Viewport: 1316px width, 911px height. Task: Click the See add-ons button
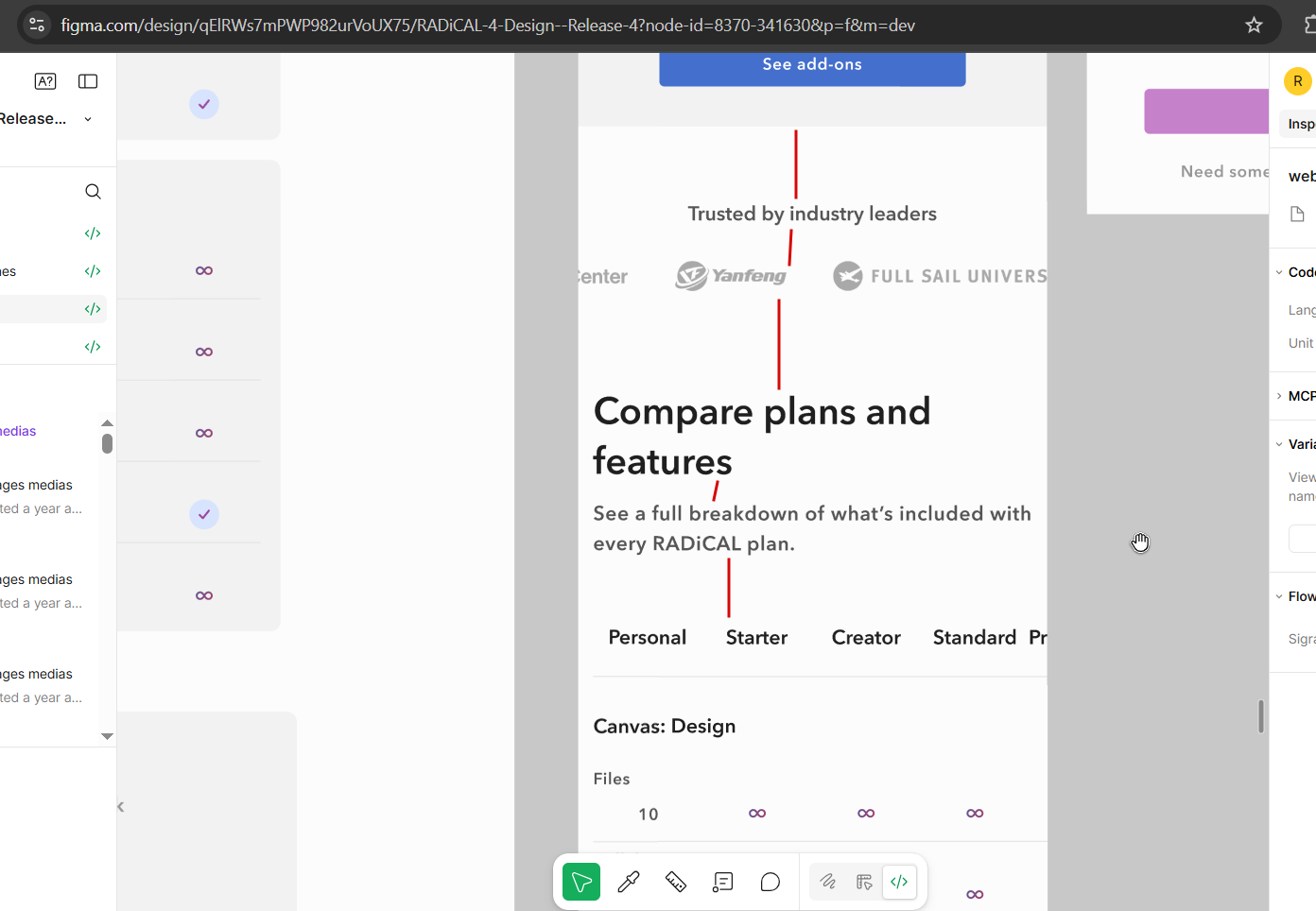(812, 66)
